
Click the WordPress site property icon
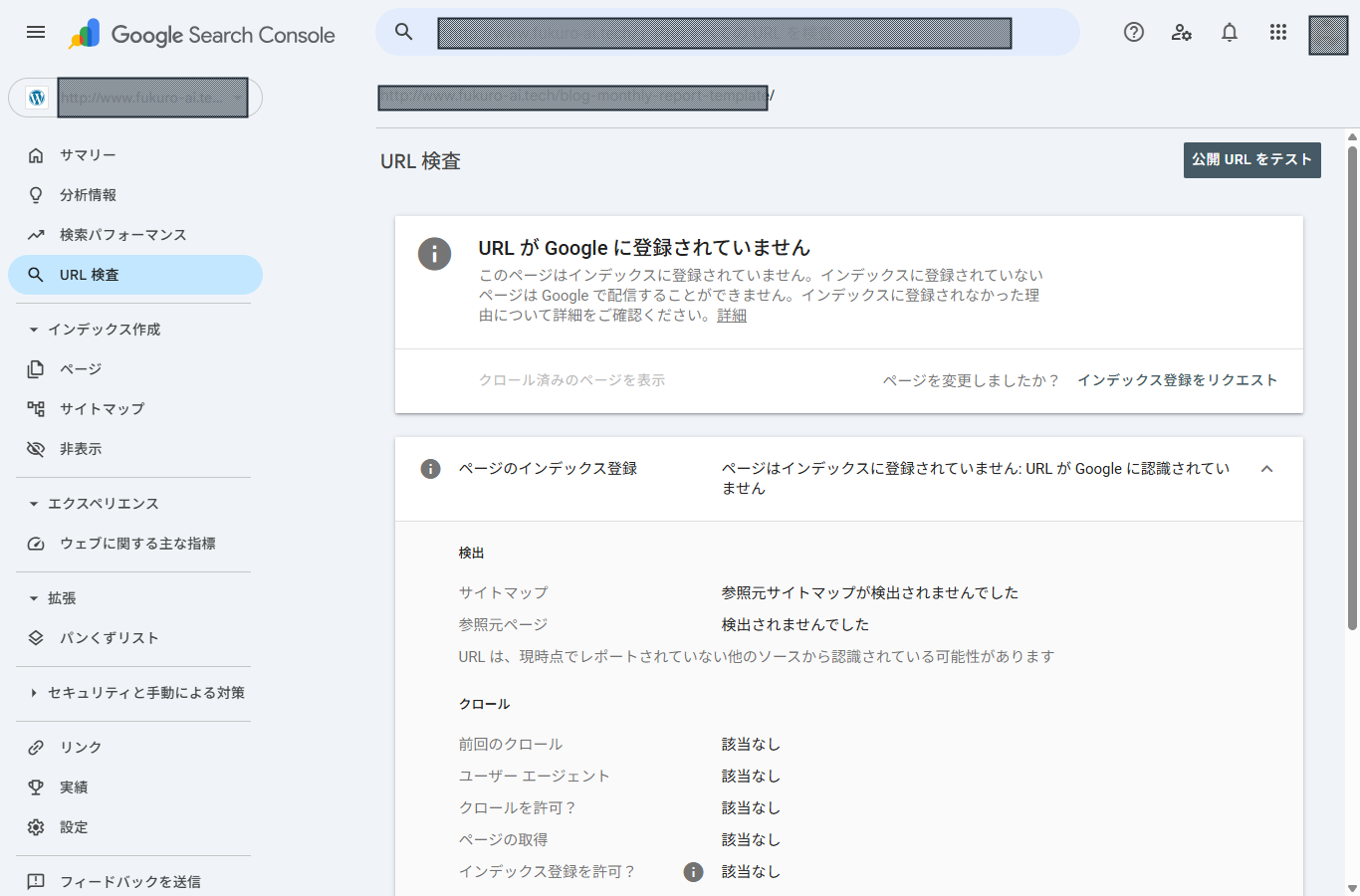point(37,98)
